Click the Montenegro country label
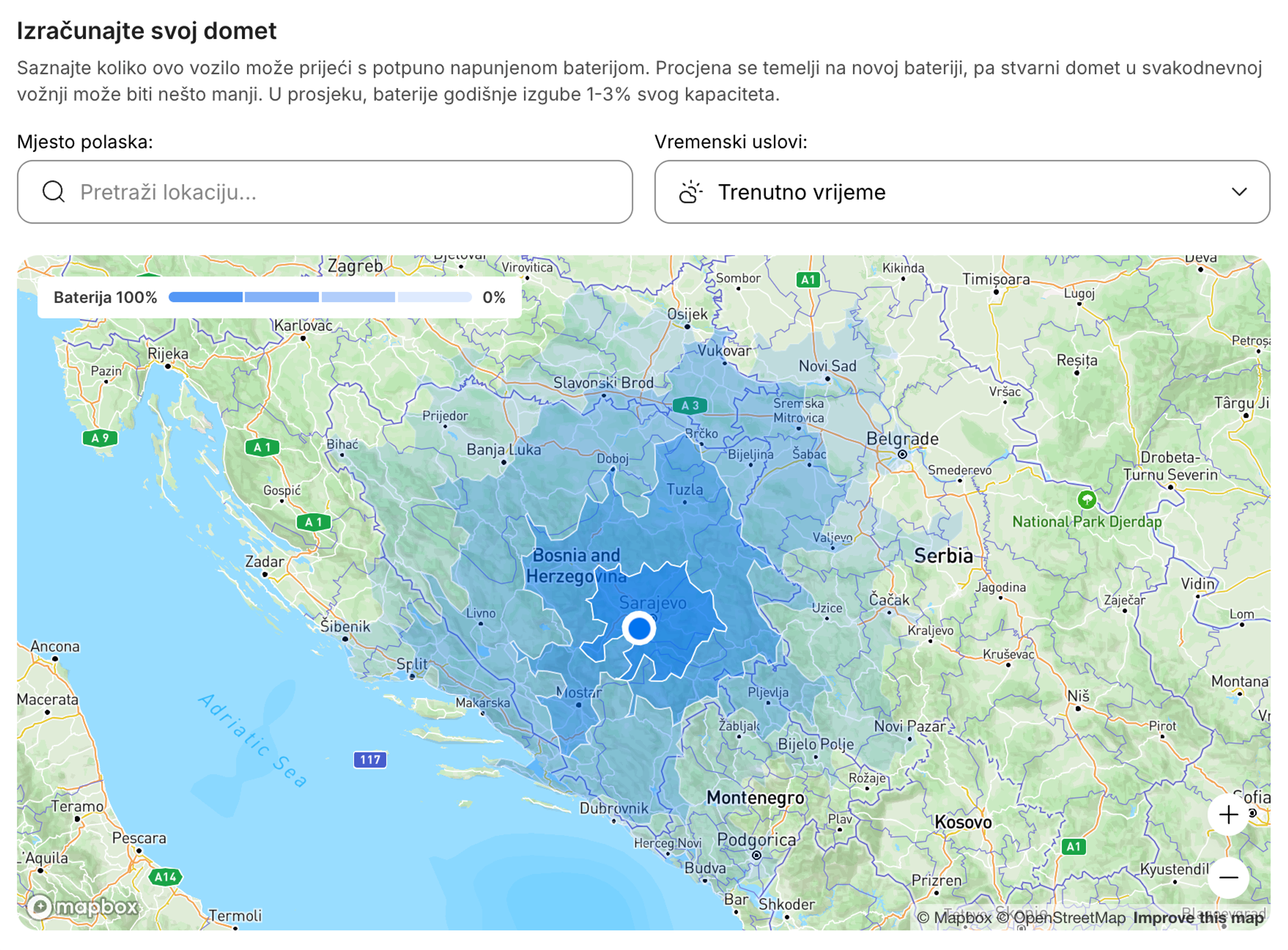This screenshot has width=1288, height=950. (755, 798)
